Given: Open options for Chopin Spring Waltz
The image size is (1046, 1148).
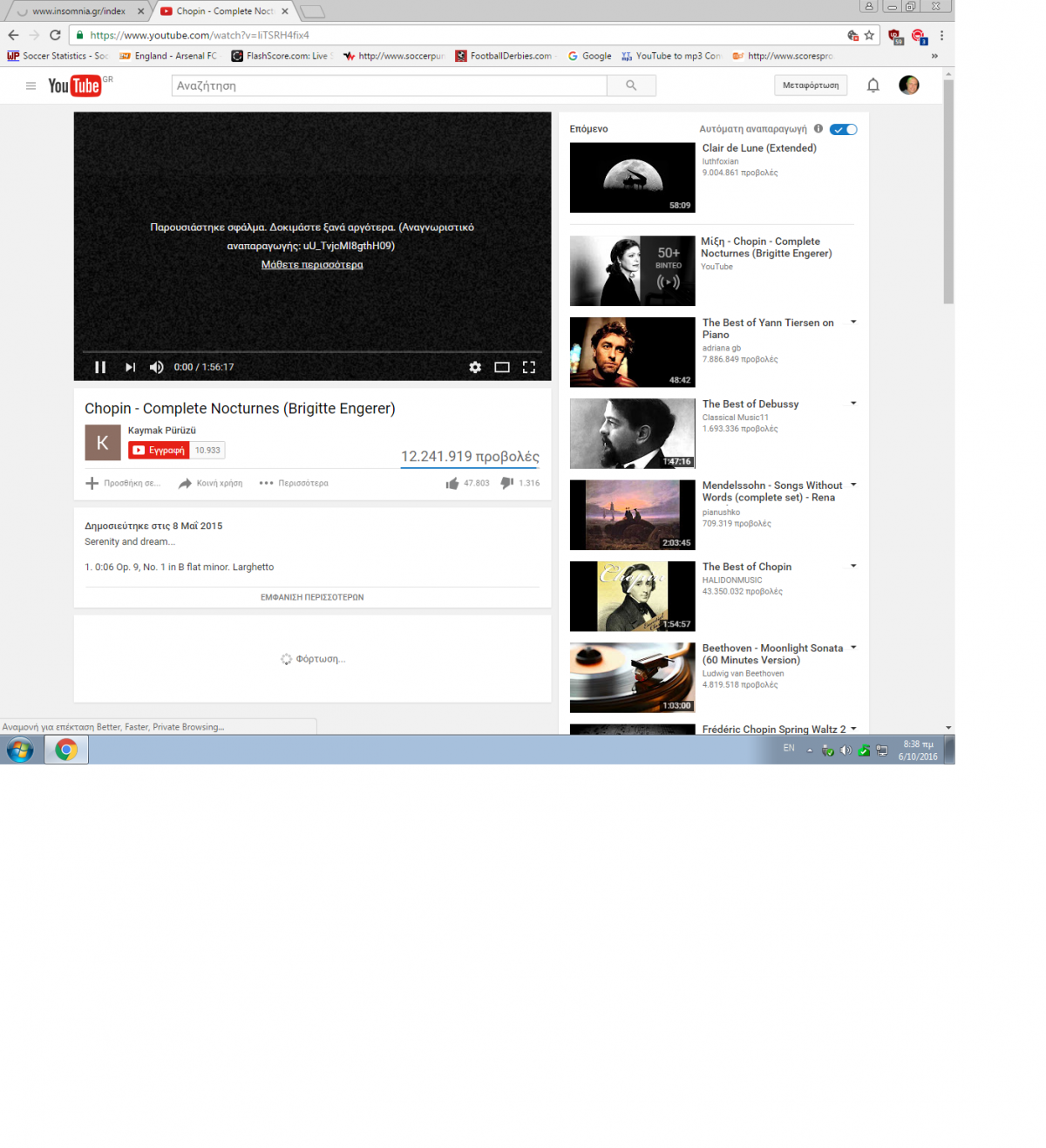Looking at the screenshot, I should (x=853, y=729).
